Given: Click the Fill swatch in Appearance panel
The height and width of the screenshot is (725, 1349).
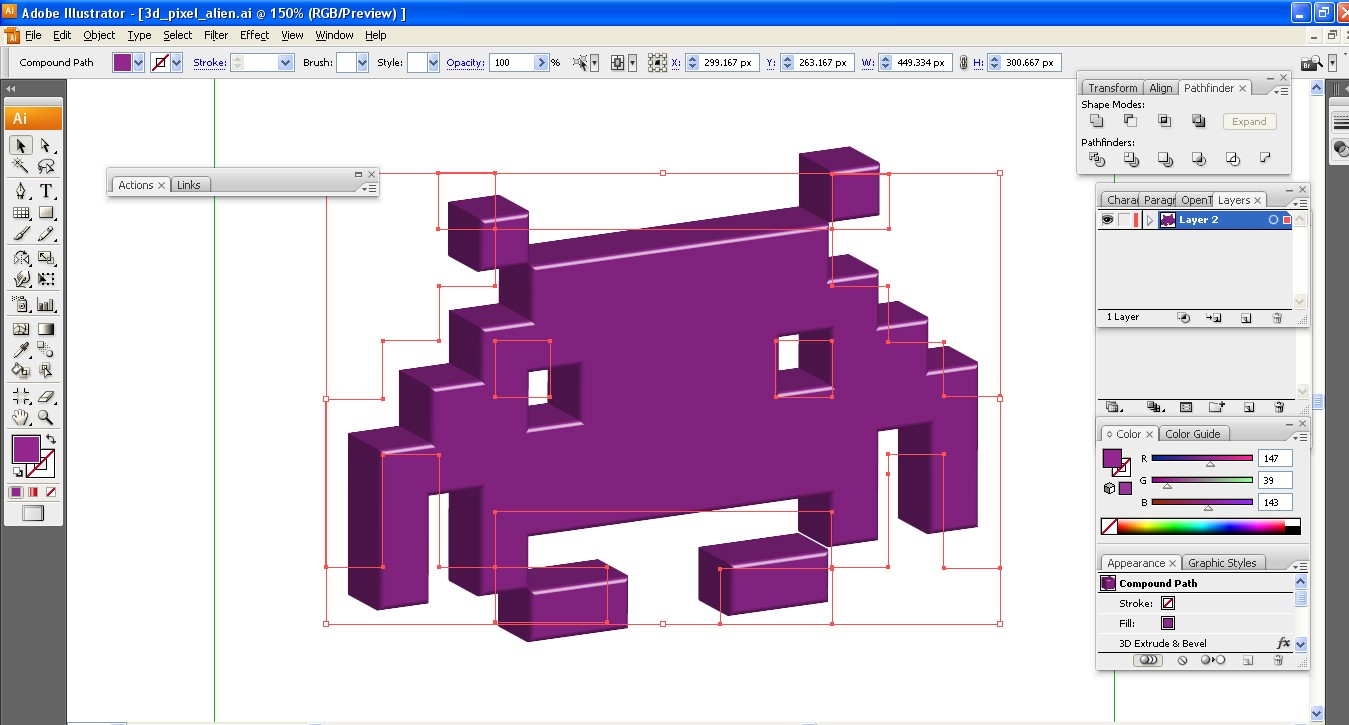Looking at the screenshot, I should (x=1167, y=623).
